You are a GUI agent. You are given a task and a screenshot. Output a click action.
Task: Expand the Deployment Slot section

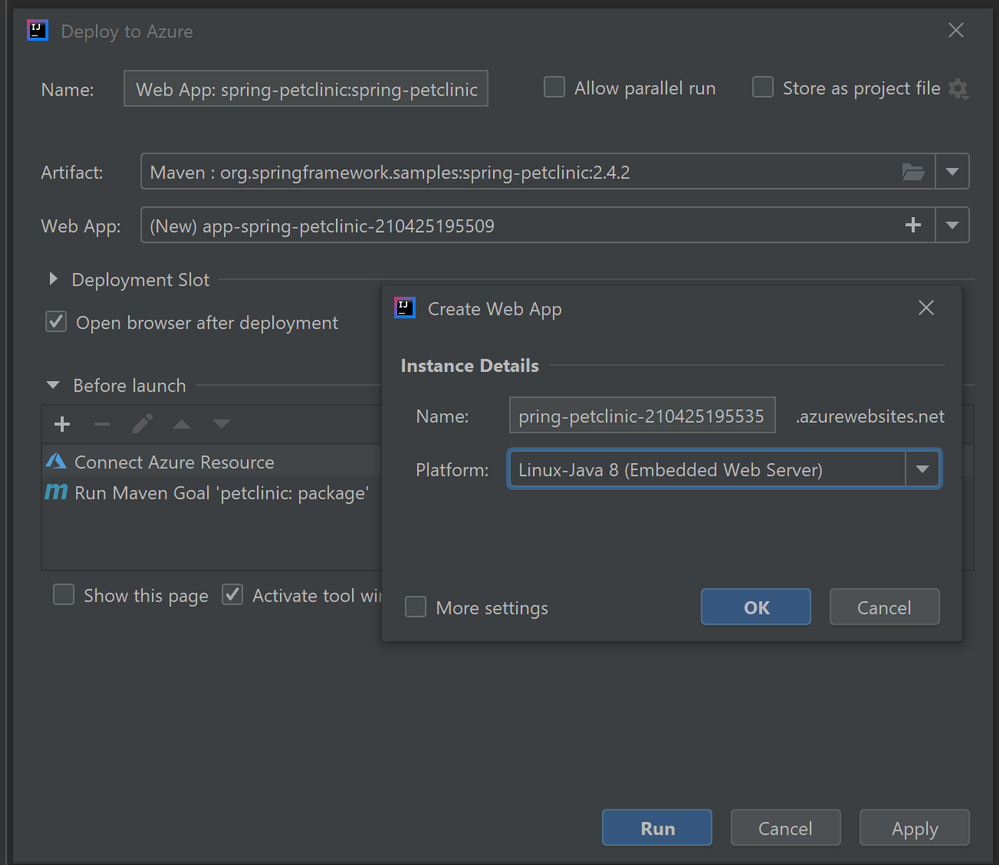54,278
